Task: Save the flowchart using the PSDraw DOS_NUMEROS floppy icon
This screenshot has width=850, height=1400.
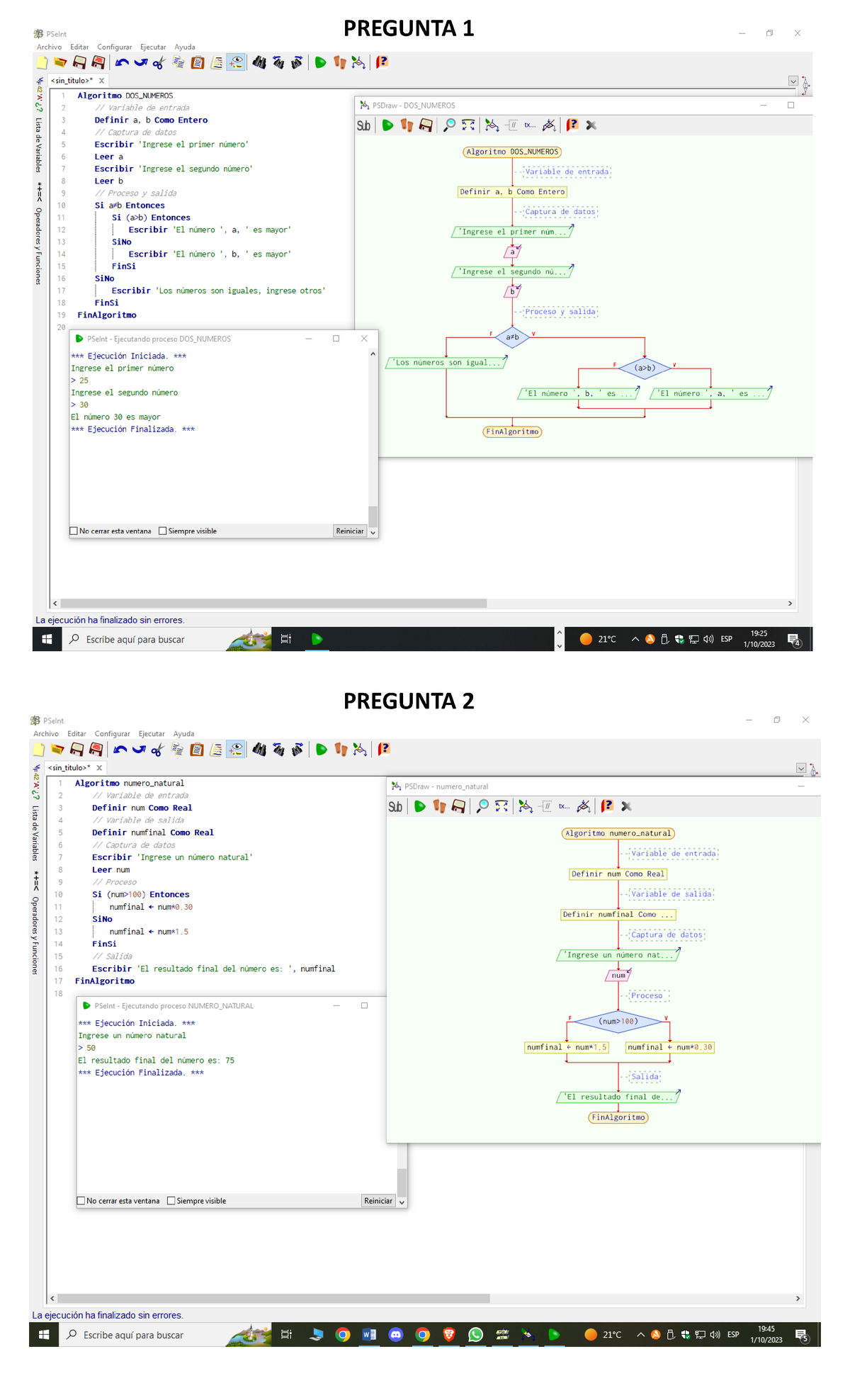Action: 426,125
